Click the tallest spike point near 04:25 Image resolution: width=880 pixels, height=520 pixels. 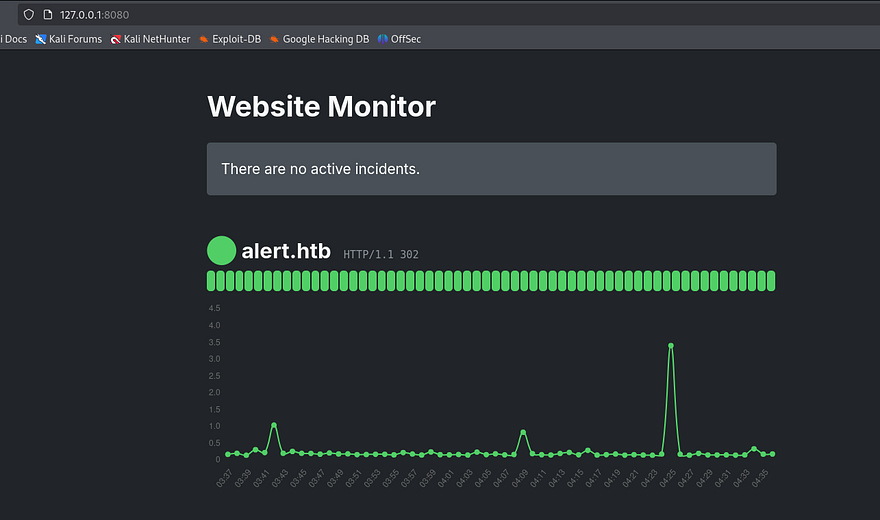(x=671, y=346)
